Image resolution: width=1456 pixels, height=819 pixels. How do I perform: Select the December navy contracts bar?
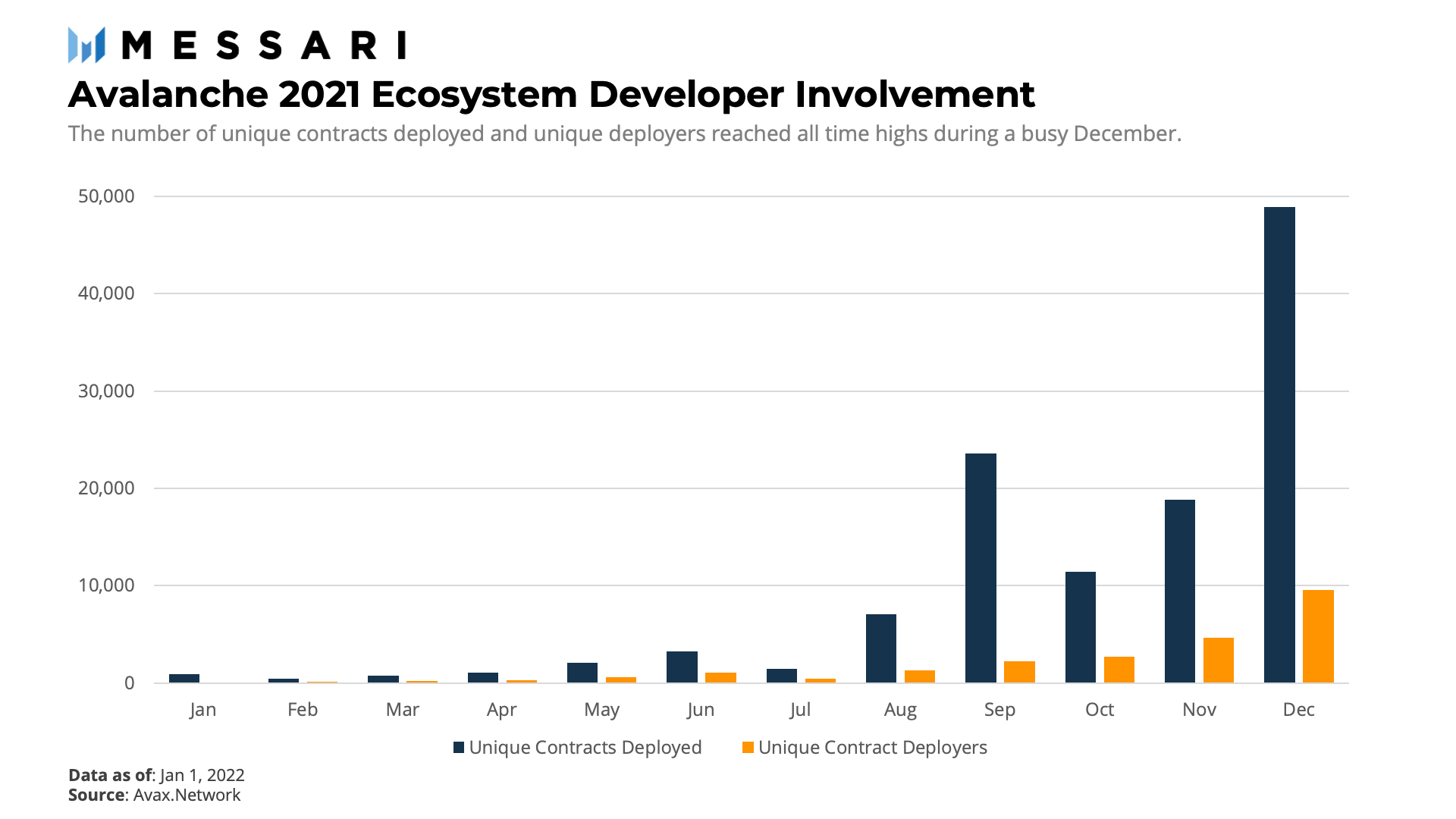pos(1279,445)
